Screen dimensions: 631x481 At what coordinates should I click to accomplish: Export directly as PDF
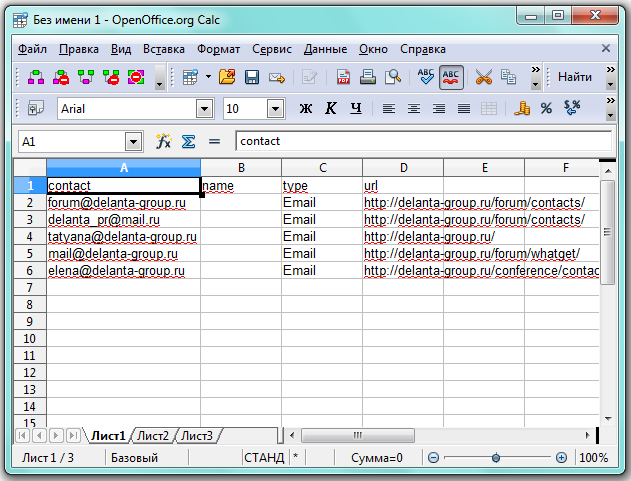click(343, 77)
